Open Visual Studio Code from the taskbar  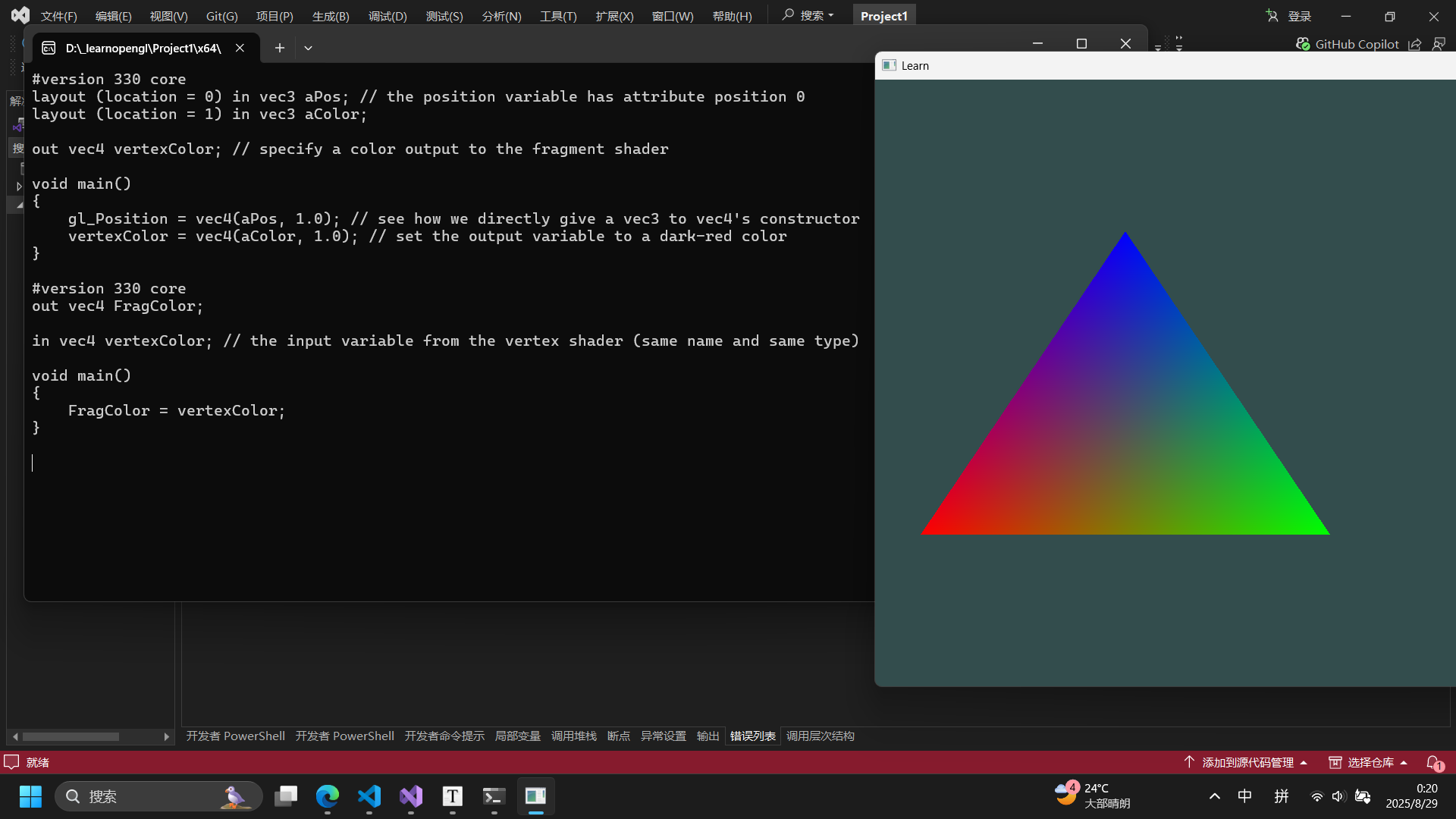369,796
